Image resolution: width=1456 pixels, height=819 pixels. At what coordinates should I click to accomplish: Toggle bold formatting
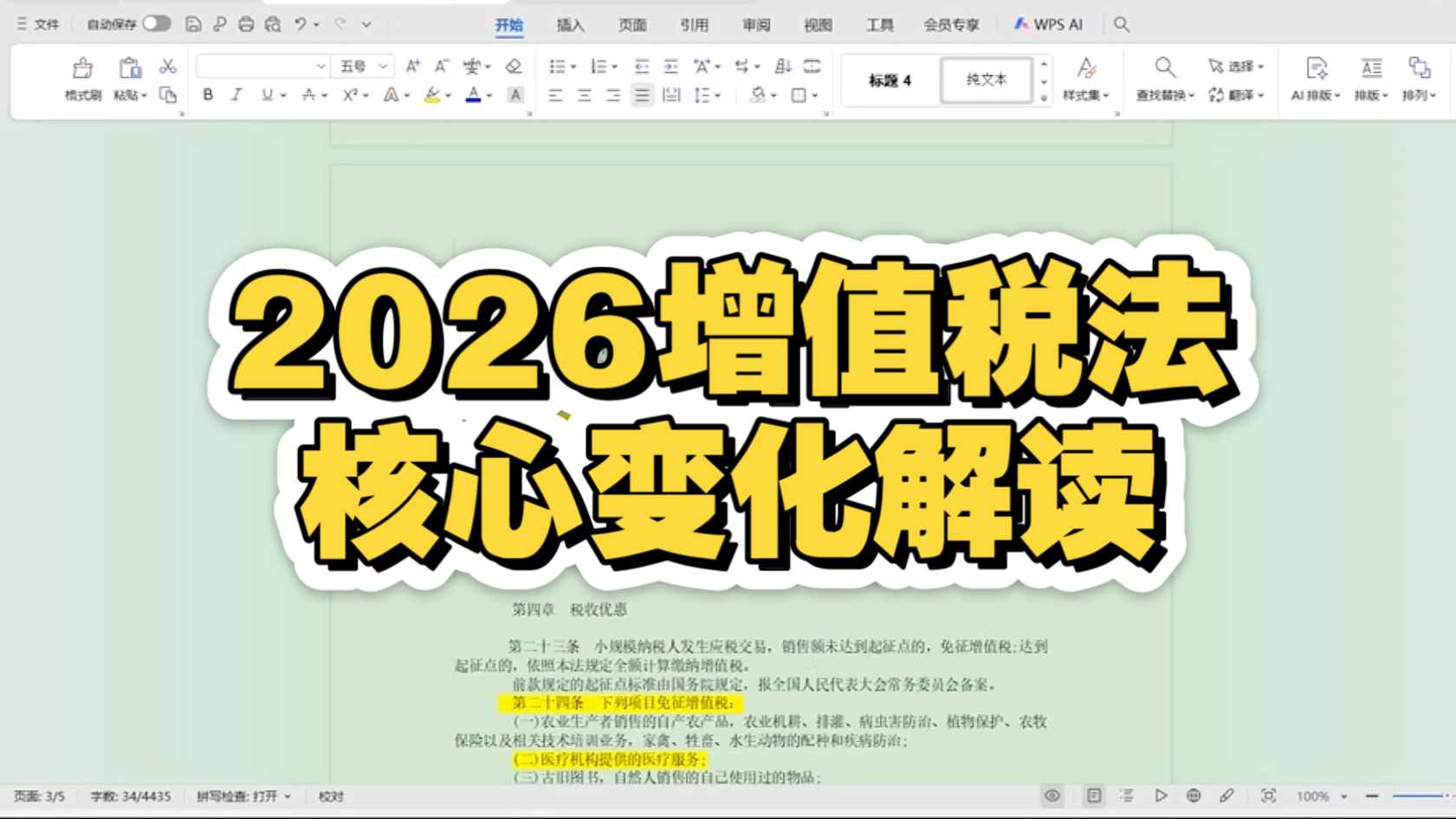208,95
